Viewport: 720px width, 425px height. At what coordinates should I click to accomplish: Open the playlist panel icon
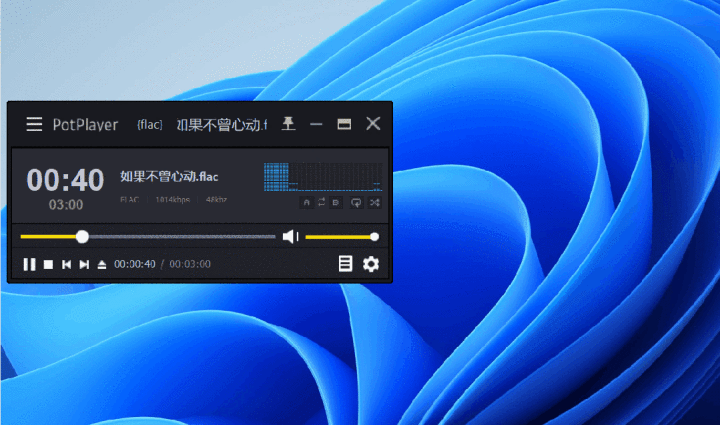pos(345,264)
